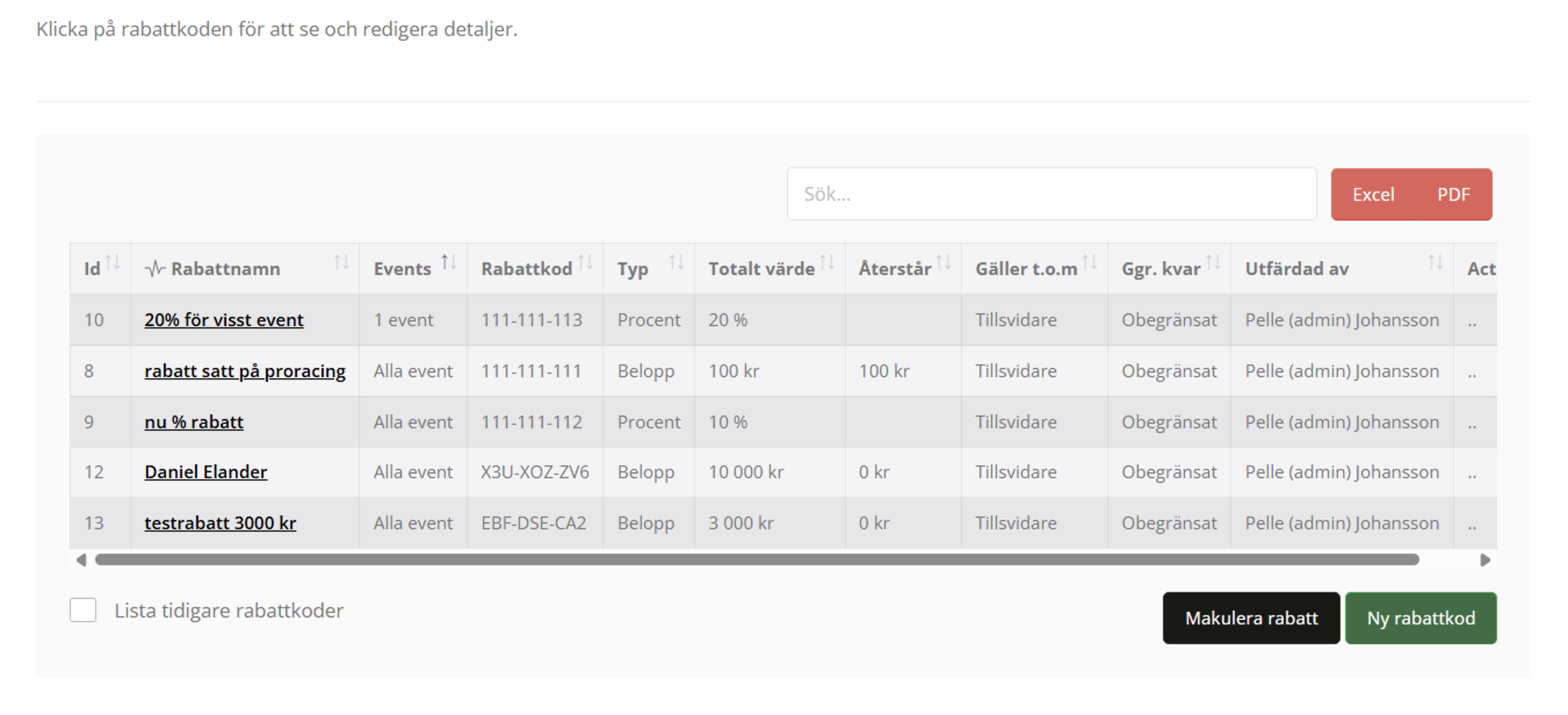This screenshot has height=715, width=1568.
Task: Sort table by Id column arrows
Action: pos(113,263)
